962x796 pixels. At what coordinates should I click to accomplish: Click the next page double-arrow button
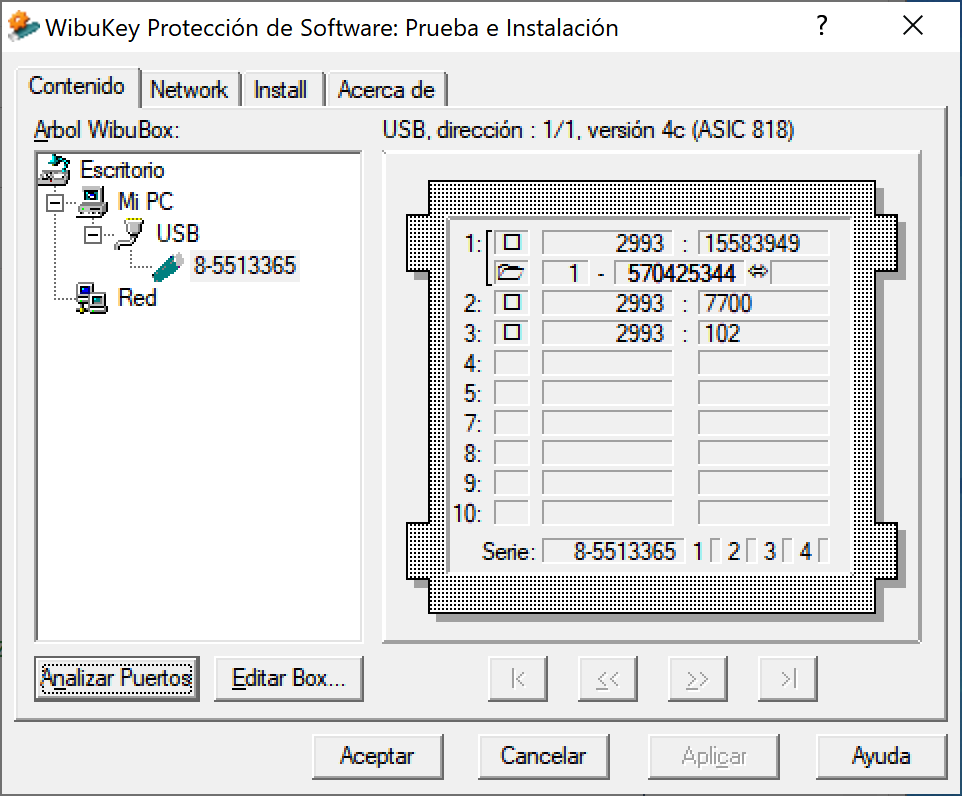pyautogui.click(x=698, y=678)
